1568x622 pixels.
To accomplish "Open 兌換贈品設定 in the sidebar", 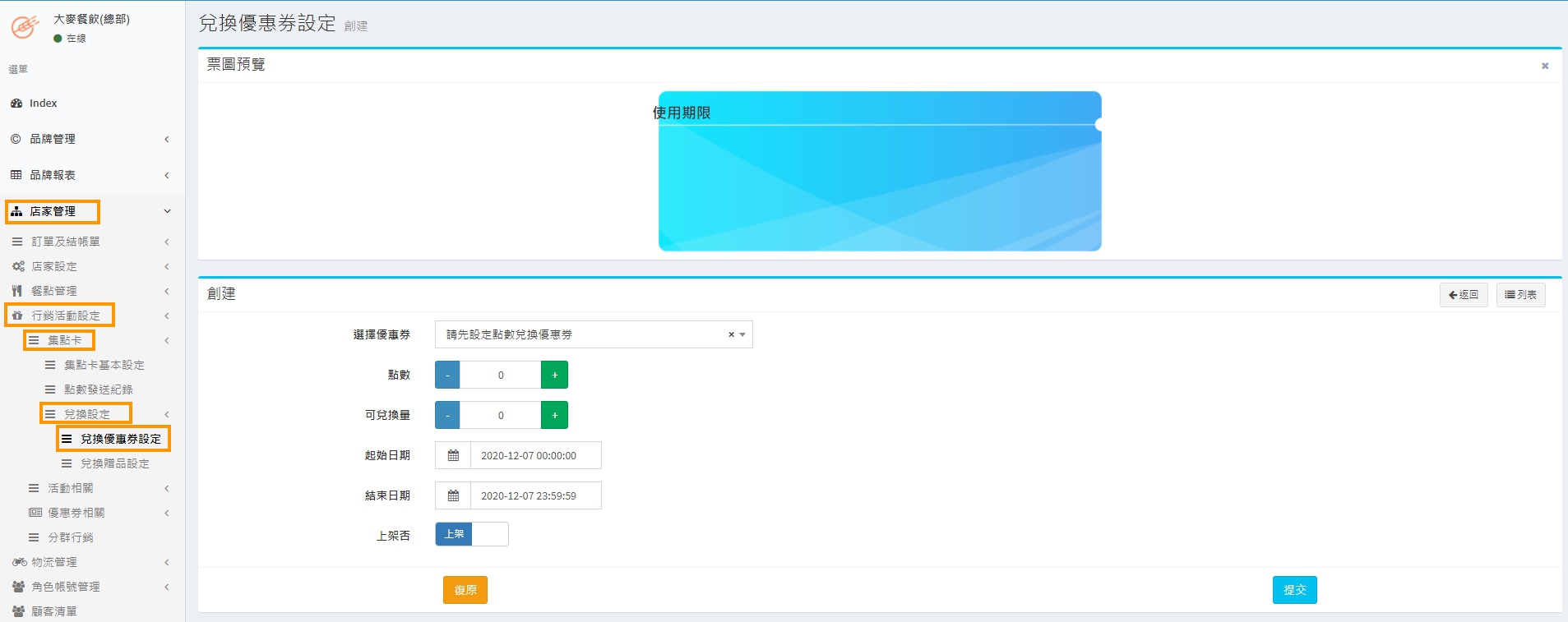I will pyautogui.click(x=114, y=463).
